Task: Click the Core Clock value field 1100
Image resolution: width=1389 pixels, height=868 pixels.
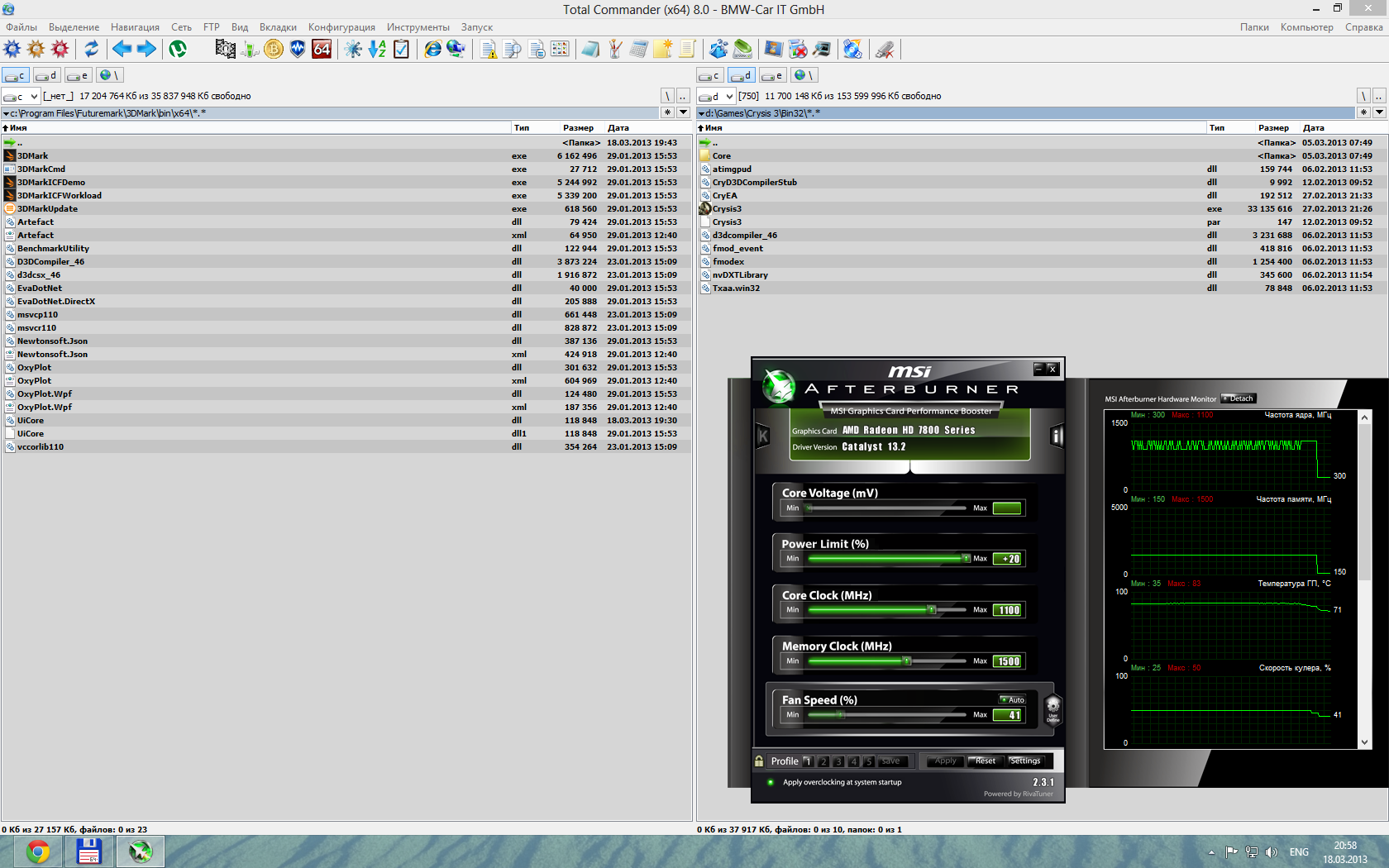Action: tap(1008, 610)
